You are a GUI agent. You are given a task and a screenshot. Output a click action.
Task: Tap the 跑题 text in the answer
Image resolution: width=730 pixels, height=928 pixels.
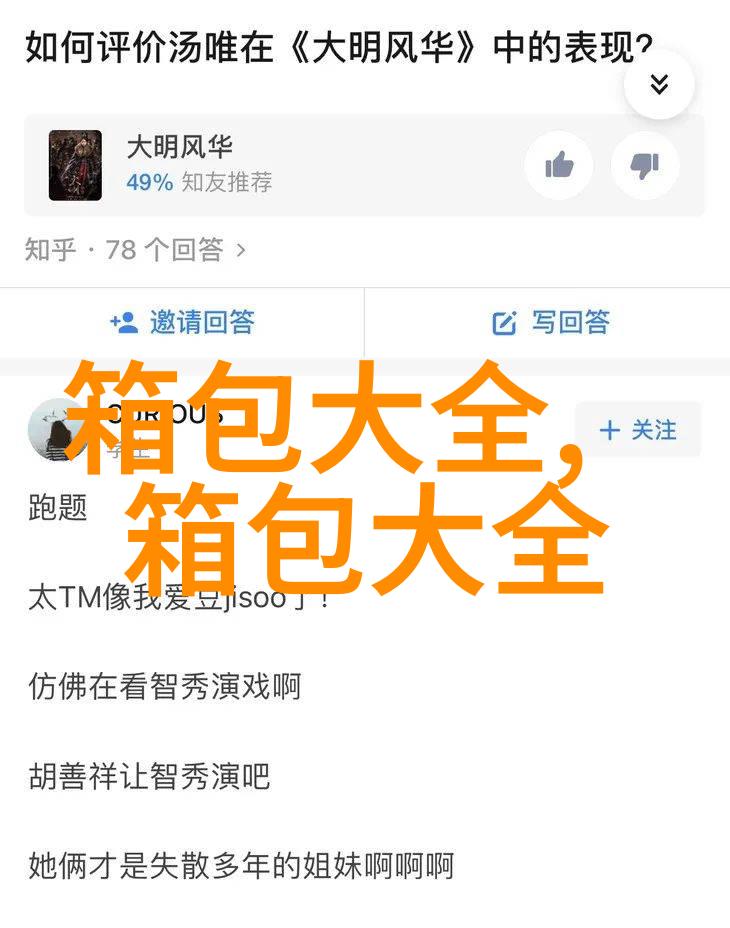(x=57, y=508)
